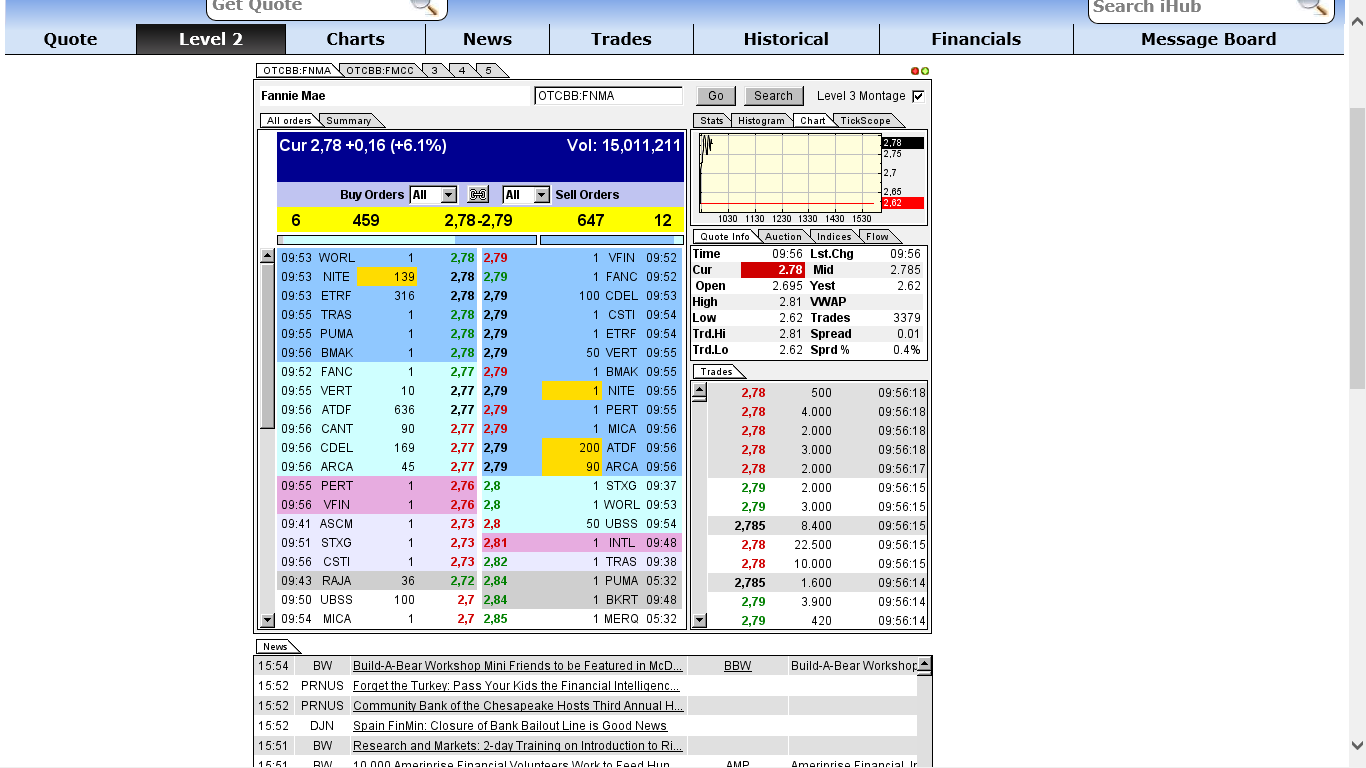
Task: Click the order book scroll-up arrow
Action: pos(267,256)
